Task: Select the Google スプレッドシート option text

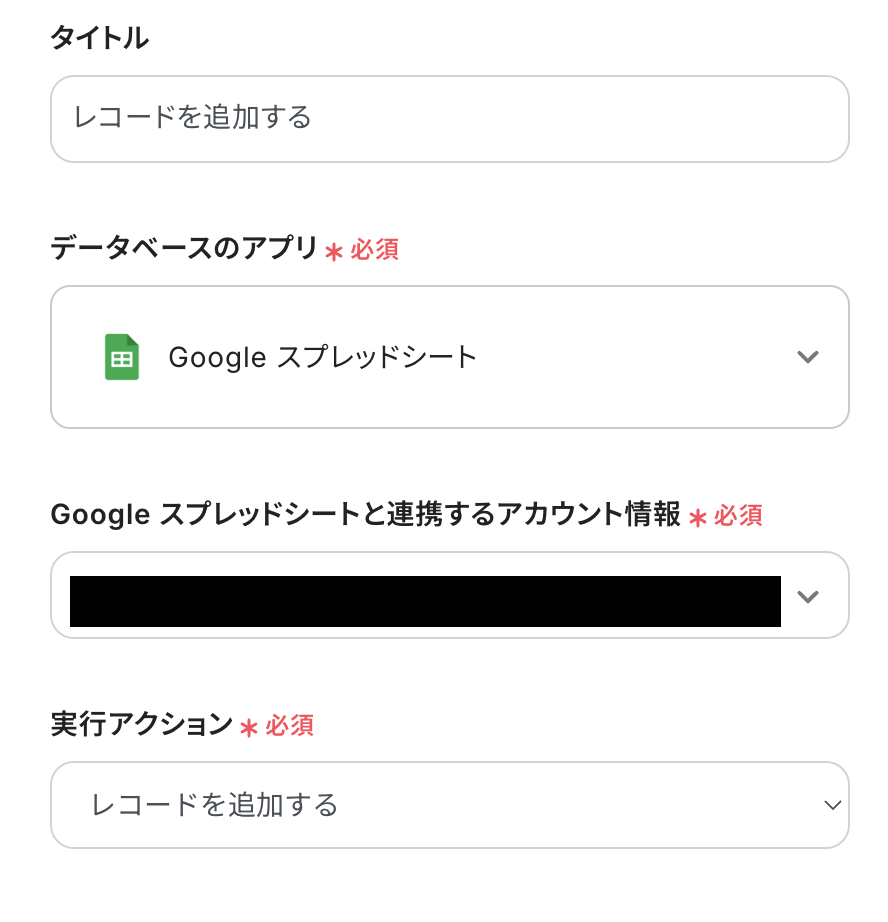Action: (323, 357)
